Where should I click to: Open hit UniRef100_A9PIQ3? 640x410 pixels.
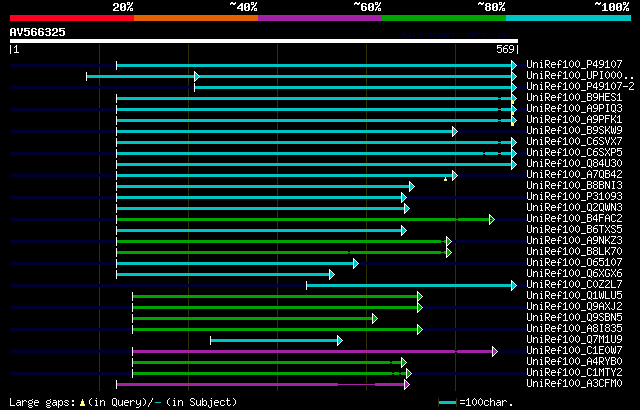tap(574, 109)
